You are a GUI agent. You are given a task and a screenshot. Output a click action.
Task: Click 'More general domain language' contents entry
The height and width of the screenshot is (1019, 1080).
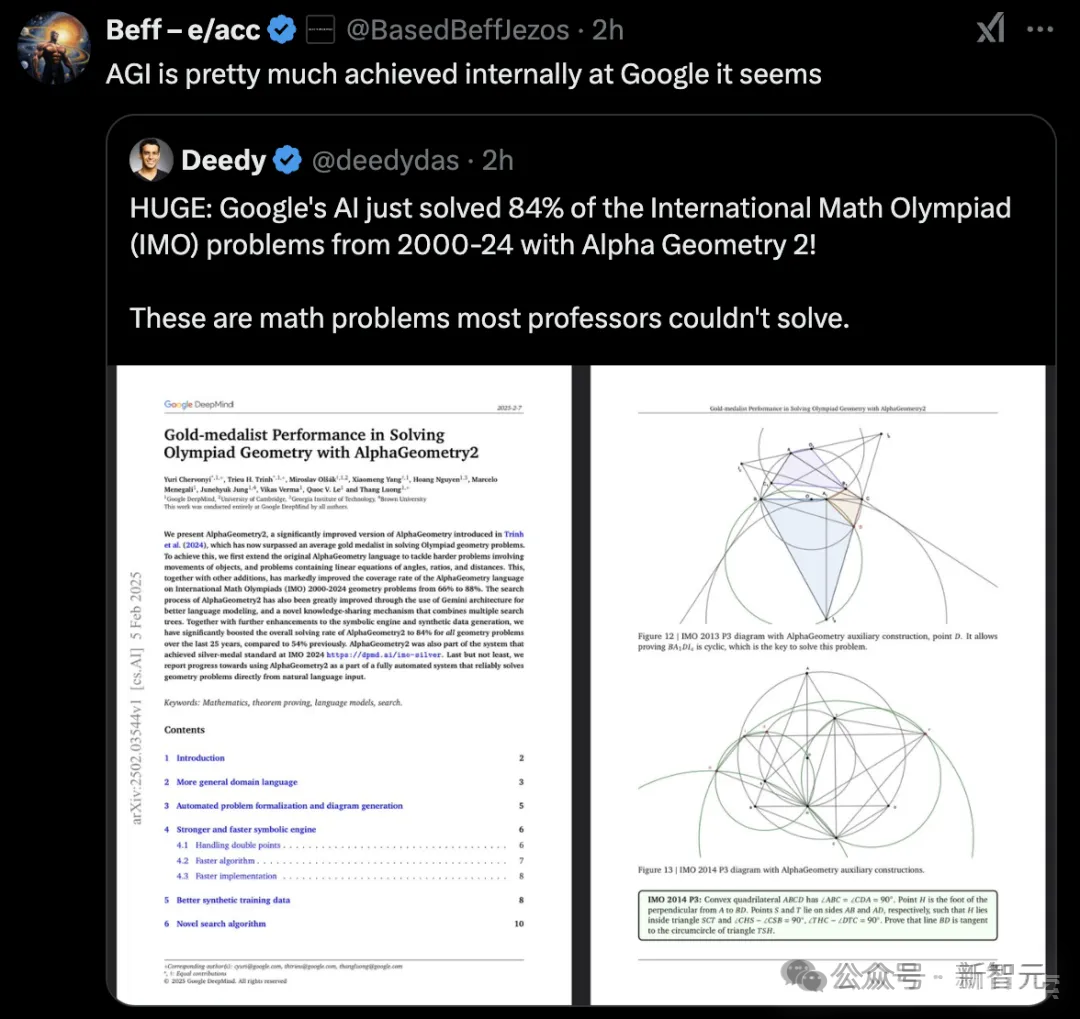pyautogui.click(x=237, y=782)
